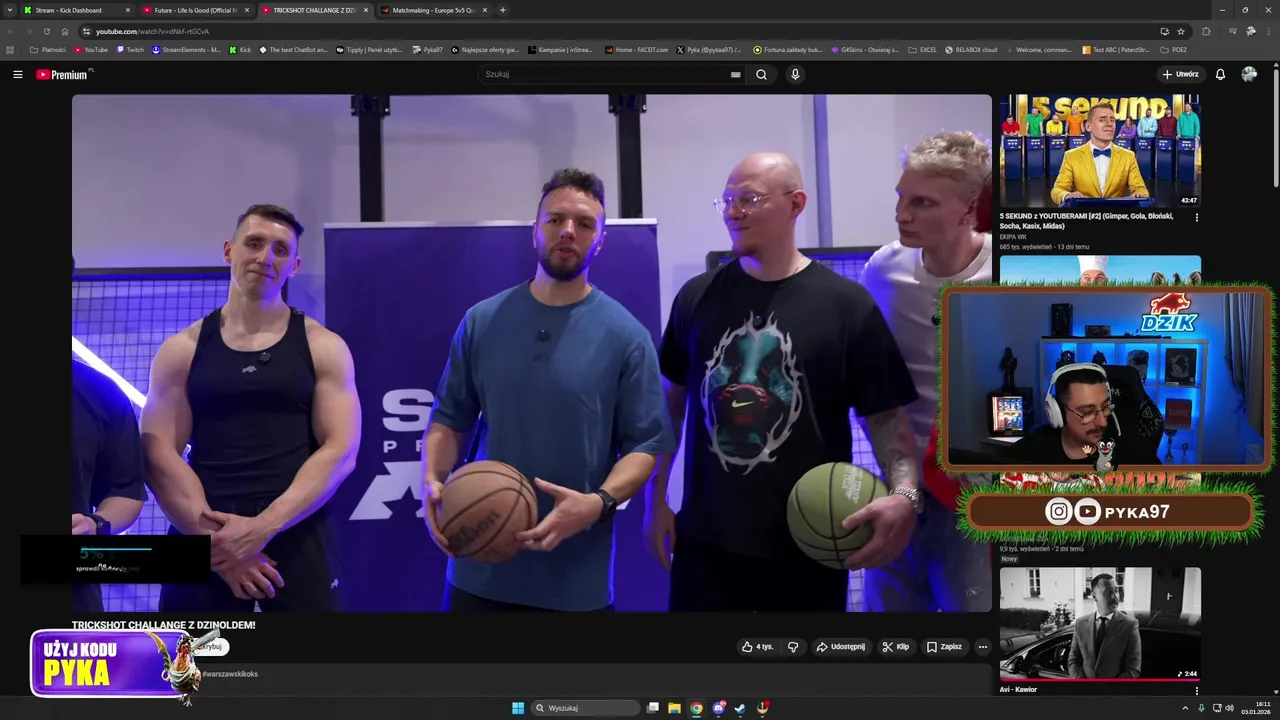Viewport: 1280px width, 720px height.
Task: Open Discord from the taskbar
Action: pyautogui.click(x=718, y=708)
